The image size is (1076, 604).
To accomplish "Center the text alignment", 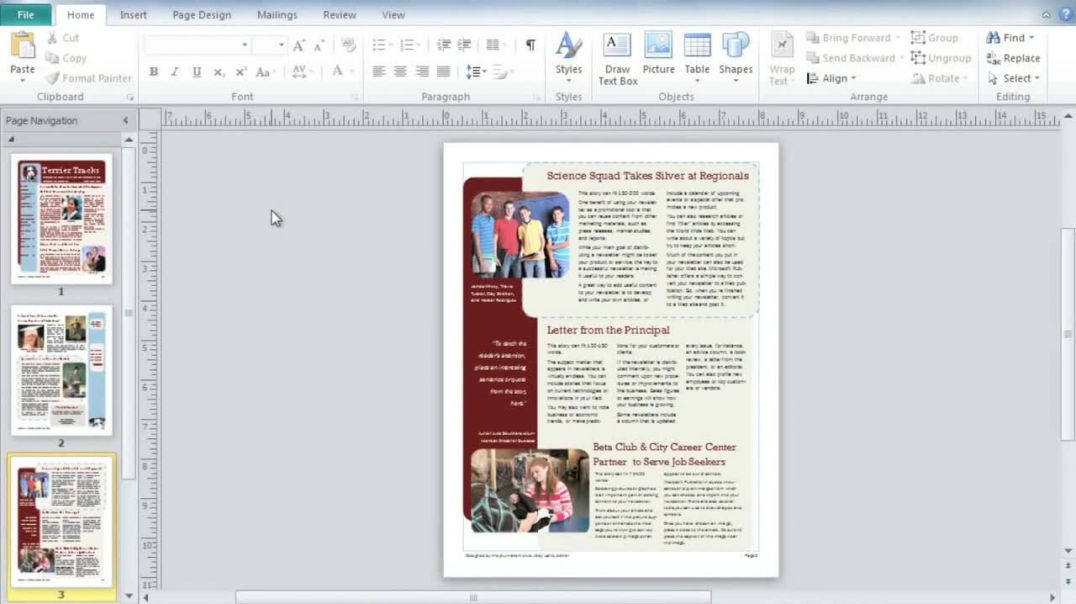I will pyautogui.click(x=400, y=71).
